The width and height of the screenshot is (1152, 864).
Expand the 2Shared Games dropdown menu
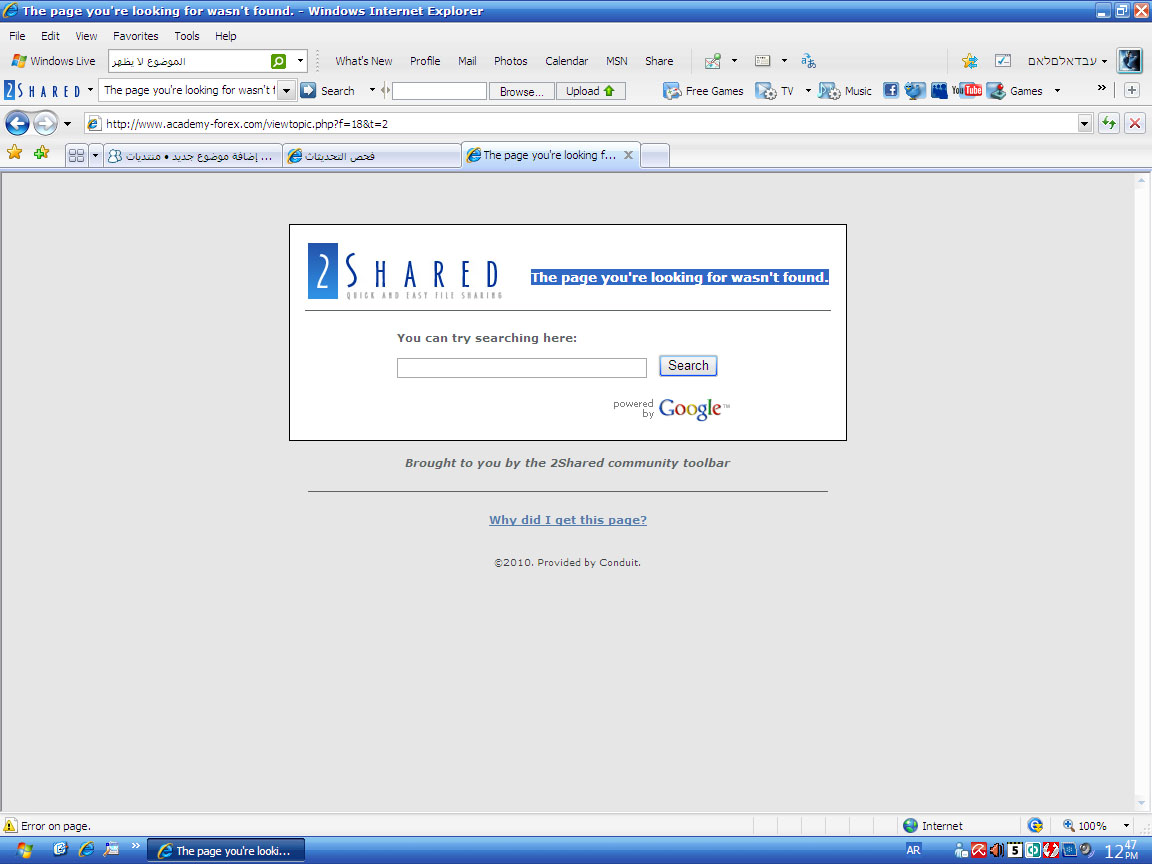[1057, 91]
